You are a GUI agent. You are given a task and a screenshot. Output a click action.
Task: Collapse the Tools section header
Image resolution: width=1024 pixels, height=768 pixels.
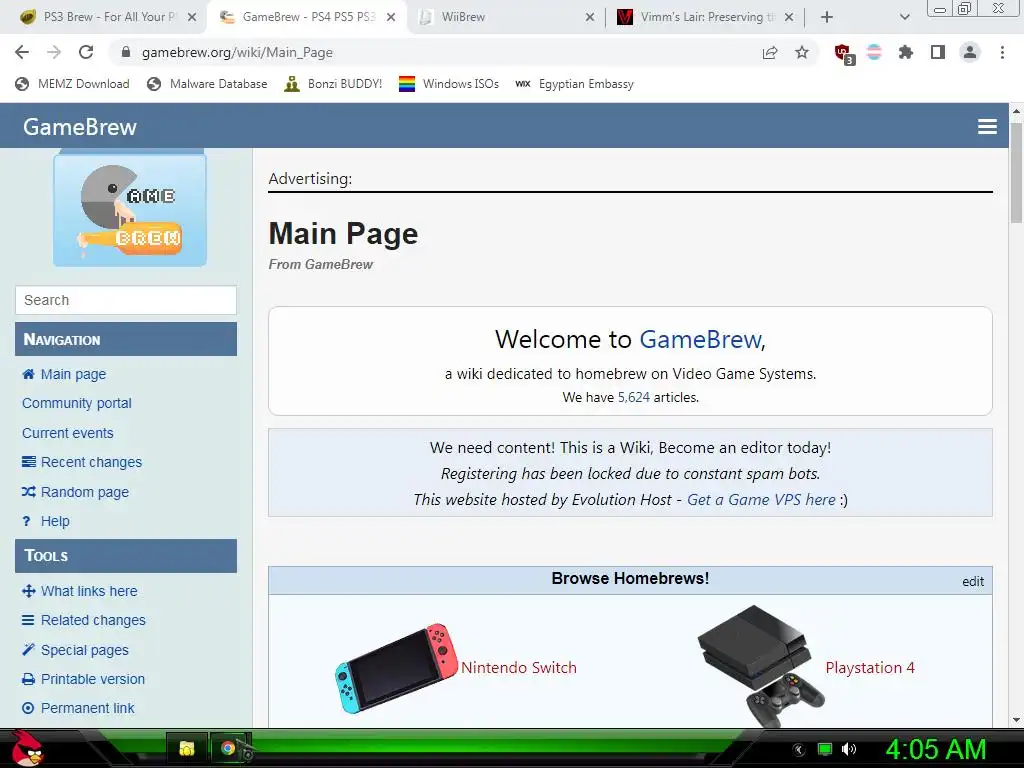point(125,556)
